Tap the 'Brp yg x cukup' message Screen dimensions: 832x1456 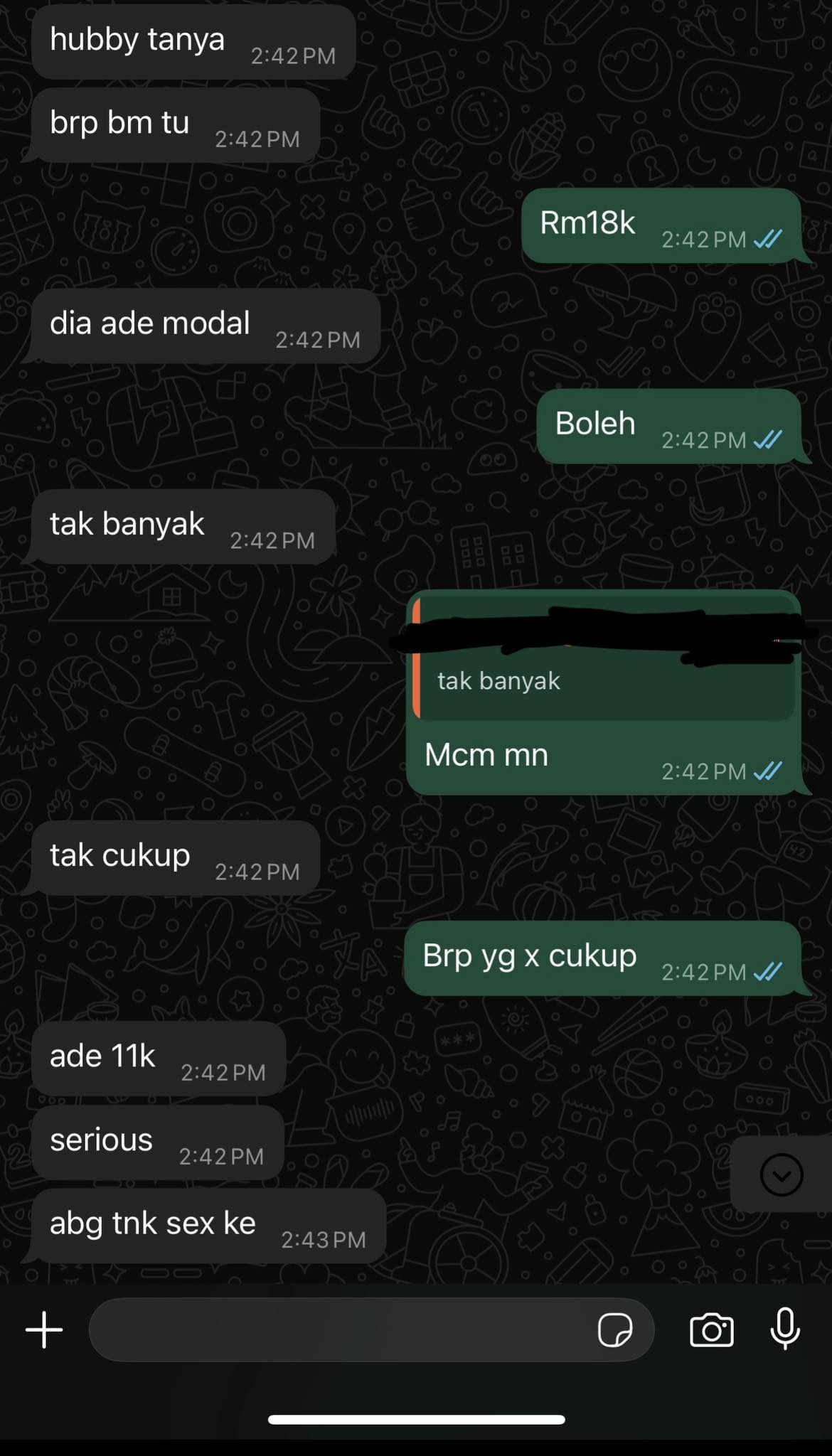[604, 958]
